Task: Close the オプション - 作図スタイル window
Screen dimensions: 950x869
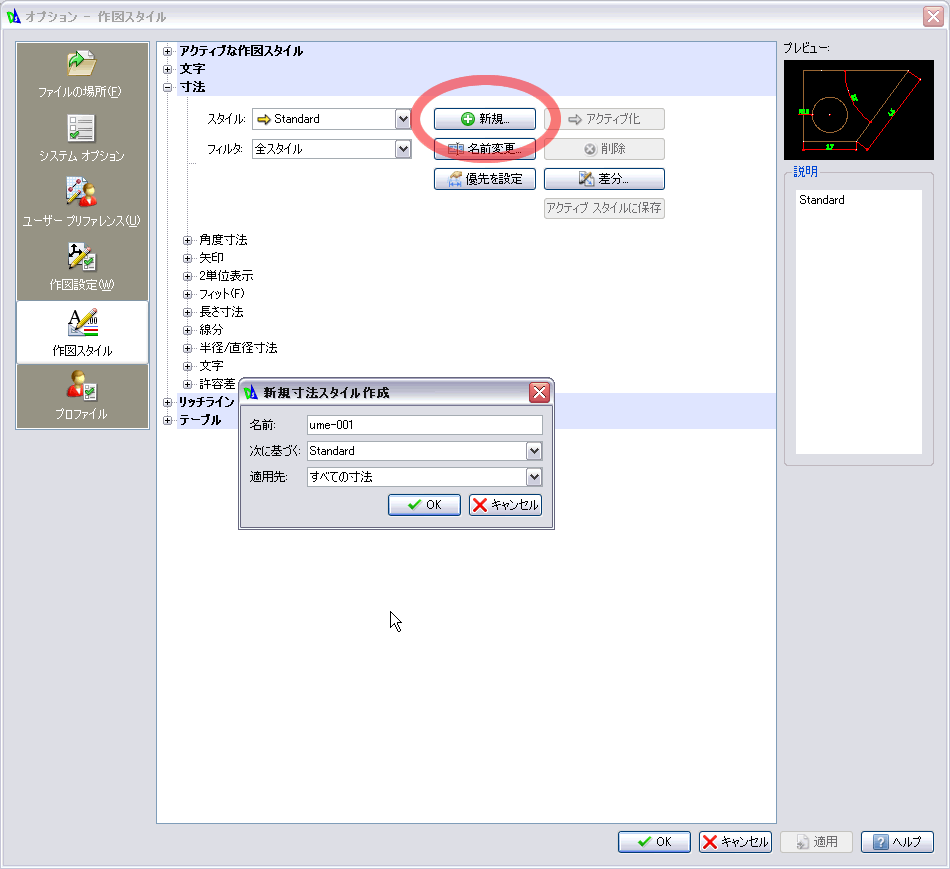Action: [x=933, y=16]
